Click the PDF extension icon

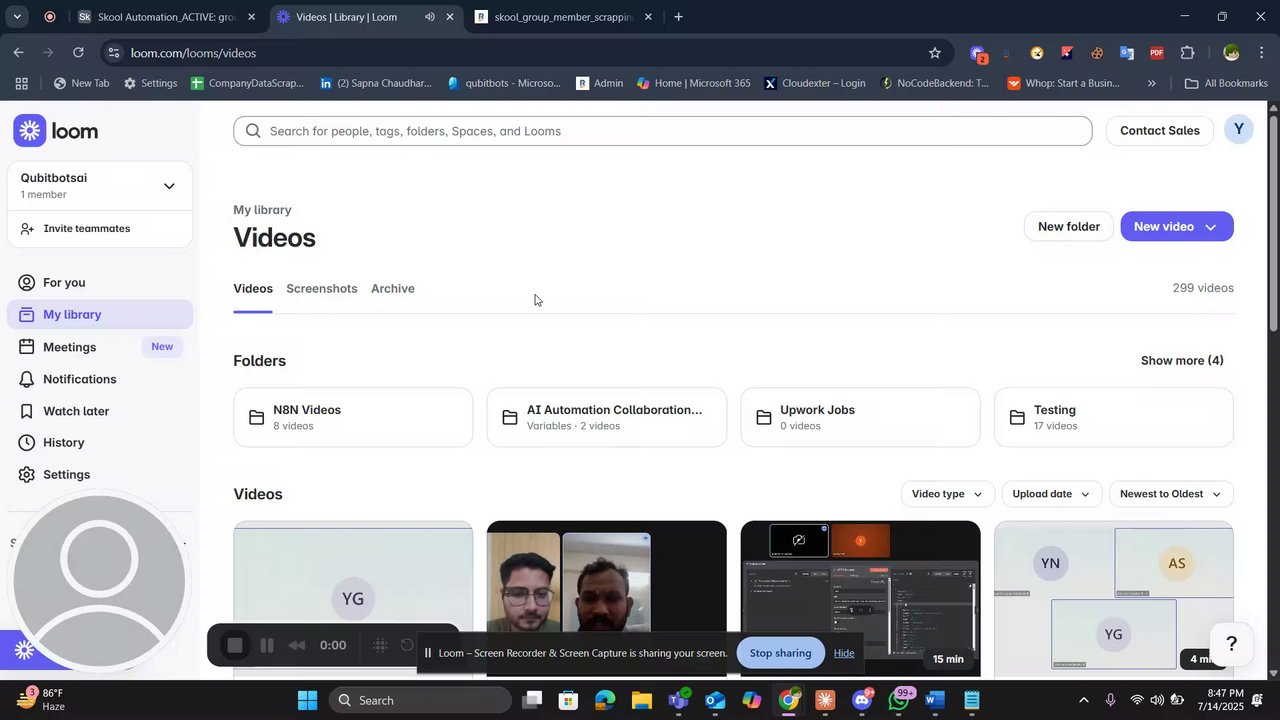pos(1157,53)
